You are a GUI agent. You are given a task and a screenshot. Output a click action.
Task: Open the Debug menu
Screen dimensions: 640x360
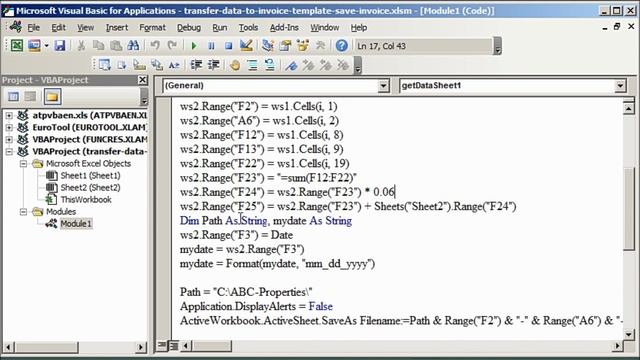click(189, 27)
